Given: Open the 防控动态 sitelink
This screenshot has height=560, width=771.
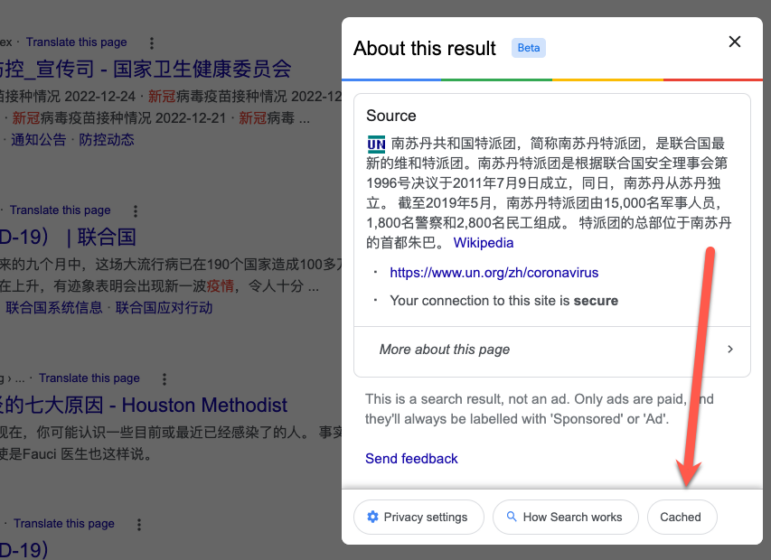Looking at the screenshot, I should tap(106, 140).
